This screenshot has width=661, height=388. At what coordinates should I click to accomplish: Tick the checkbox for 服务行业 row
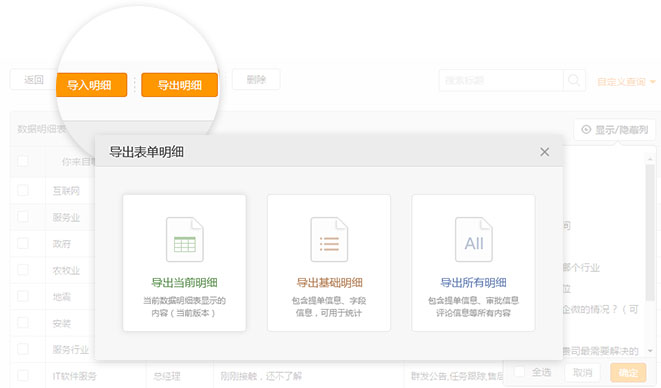point(23,349)
